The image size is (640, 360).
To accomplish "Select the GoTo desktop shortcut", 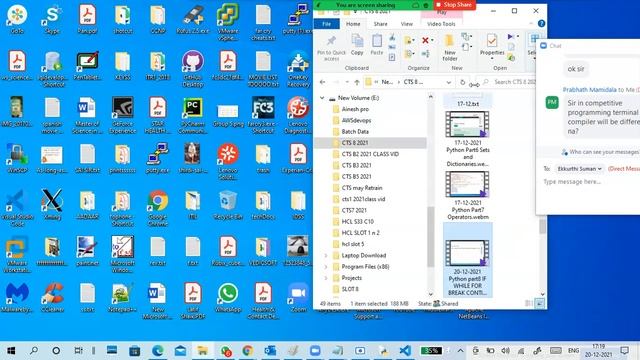I will pyautogui.click(x=17, y=19).
